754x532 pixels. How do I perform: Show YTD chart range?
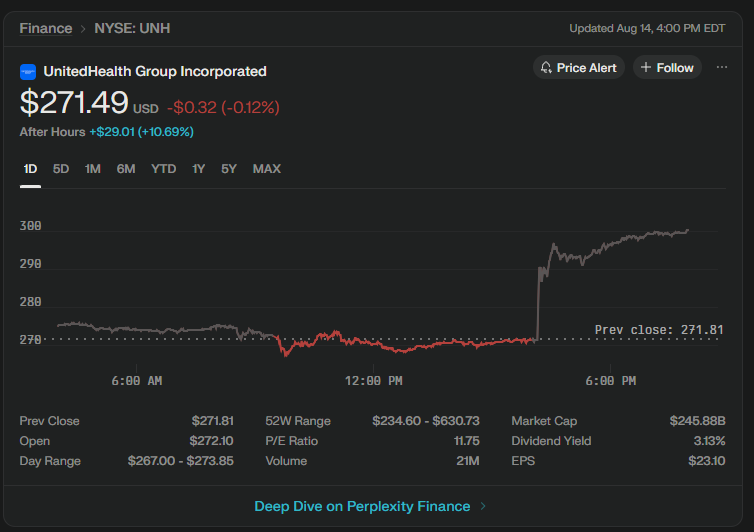[x=163, y=169]
